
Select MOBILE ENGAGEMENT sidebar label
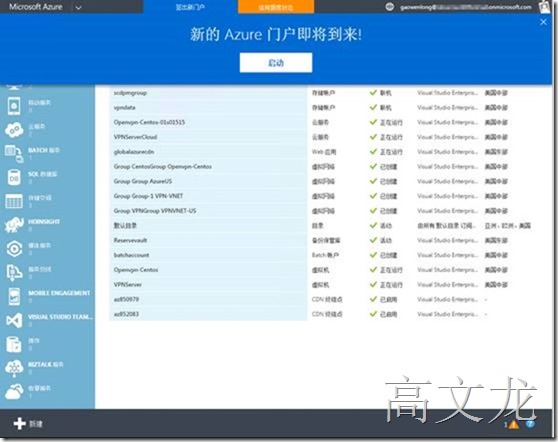[x=59, y=293]
